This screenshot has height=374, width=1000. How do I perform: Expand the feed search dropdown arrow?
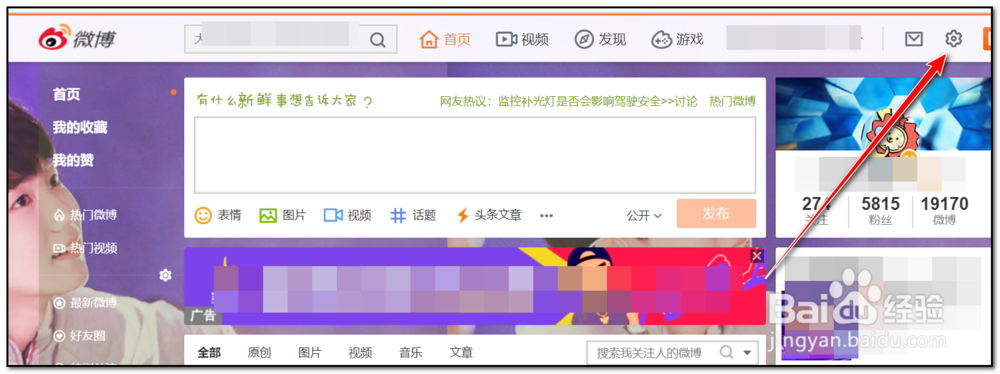click(747, 353)
